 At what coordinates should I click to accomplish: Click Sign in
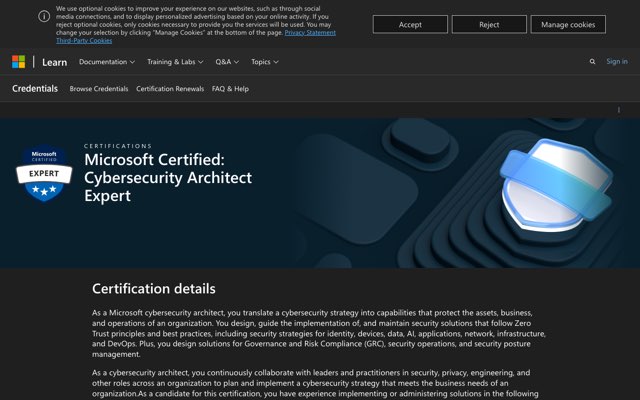[617, 62]
